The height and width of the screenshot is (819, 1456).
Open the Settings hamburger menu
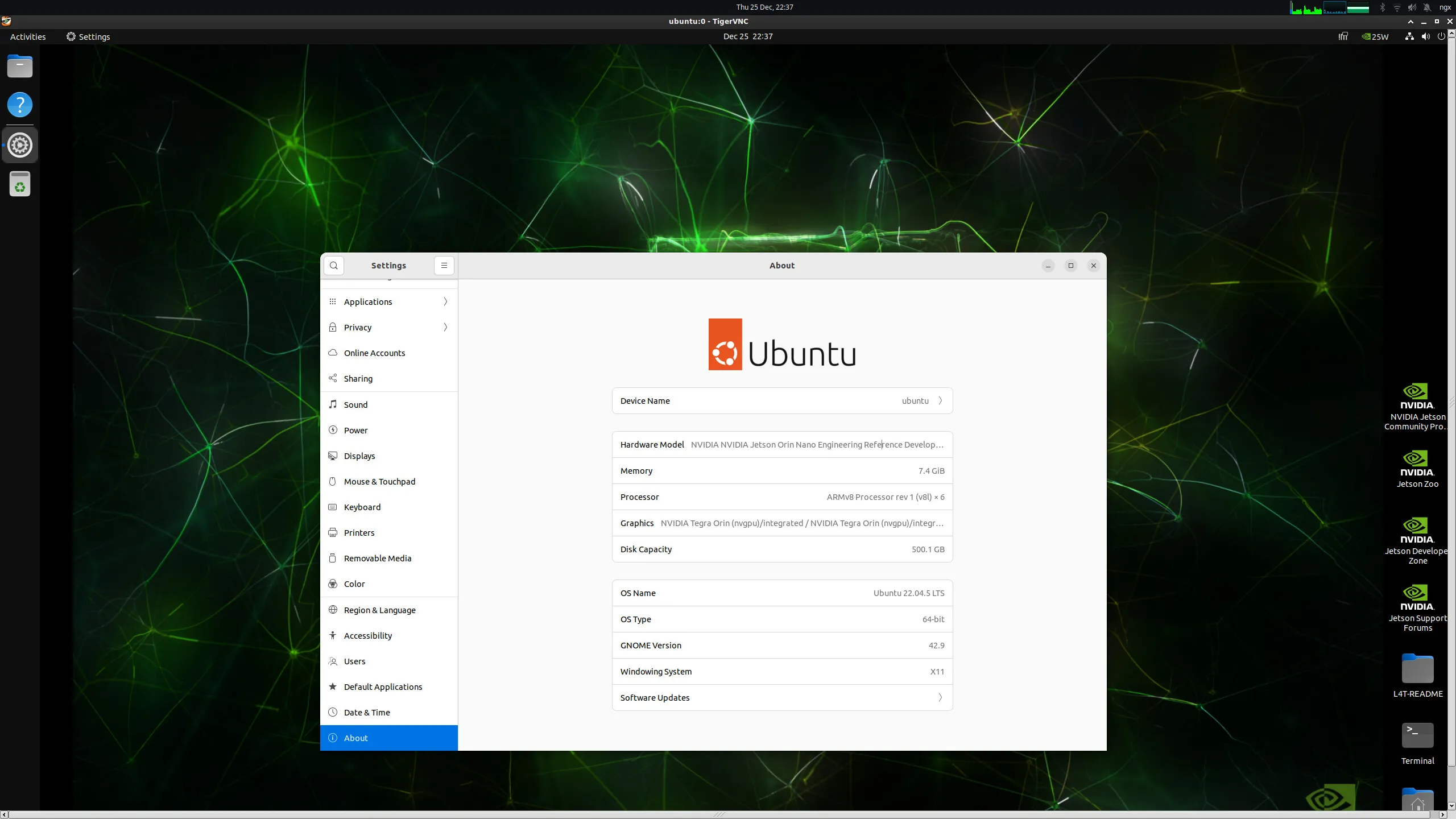coord(444,265)
